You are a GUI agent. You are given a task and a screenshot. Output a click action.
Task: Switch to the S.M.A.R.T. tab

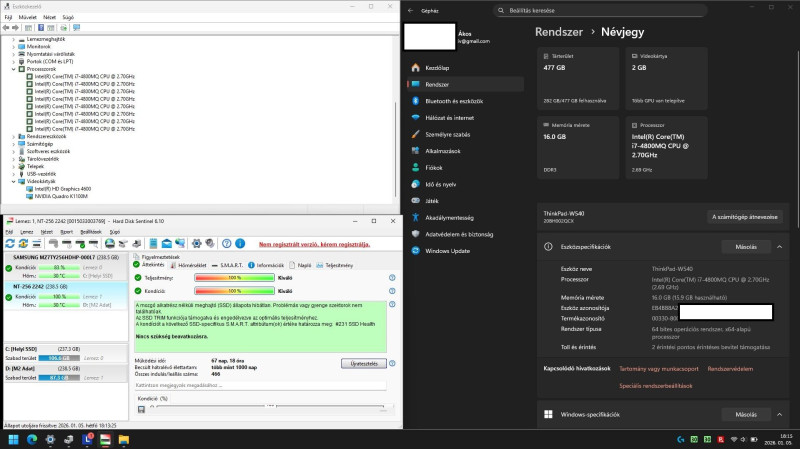228,265
